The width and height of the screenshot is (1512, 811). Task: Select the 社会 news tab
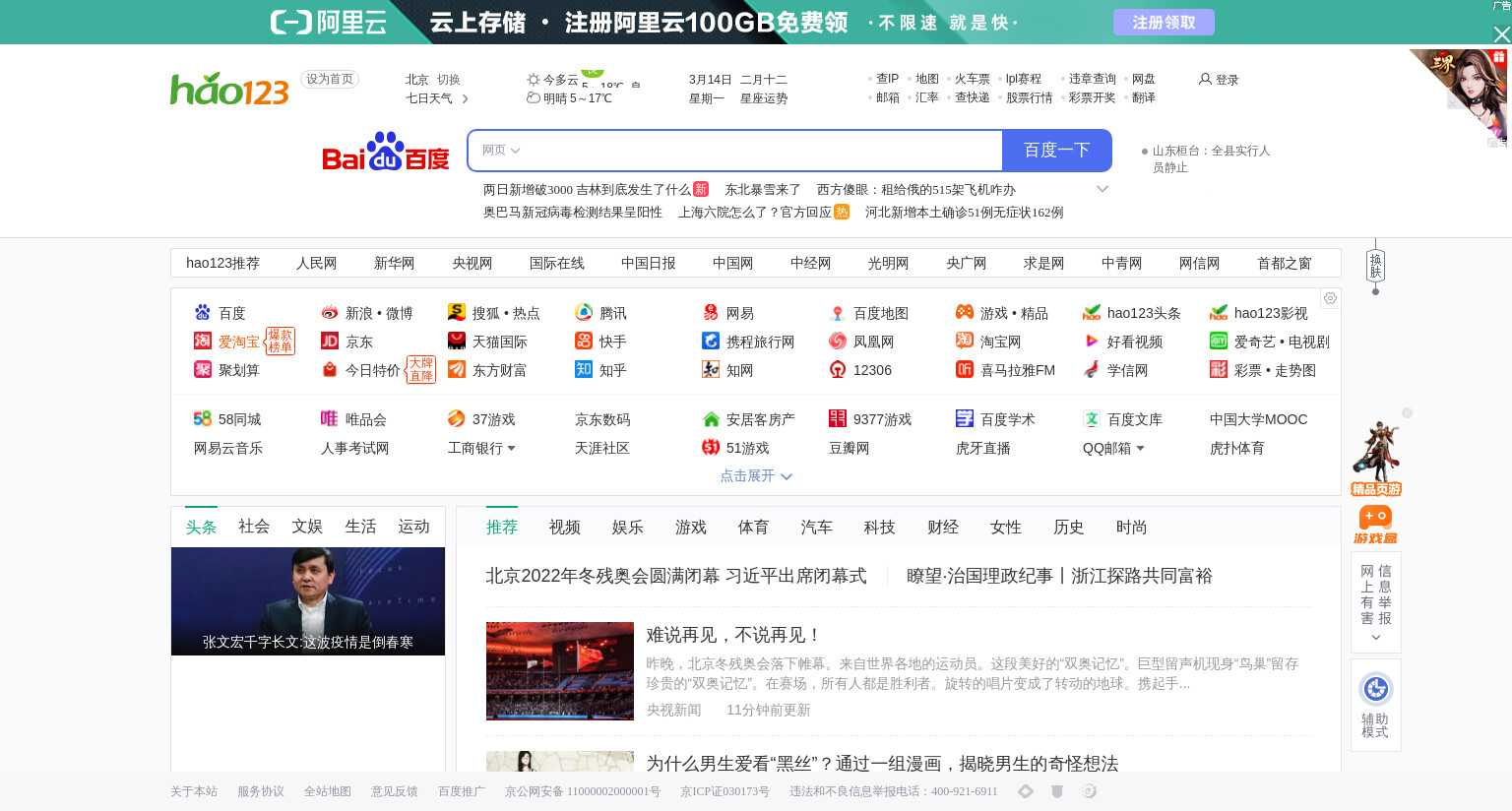(x=254, y=527)
